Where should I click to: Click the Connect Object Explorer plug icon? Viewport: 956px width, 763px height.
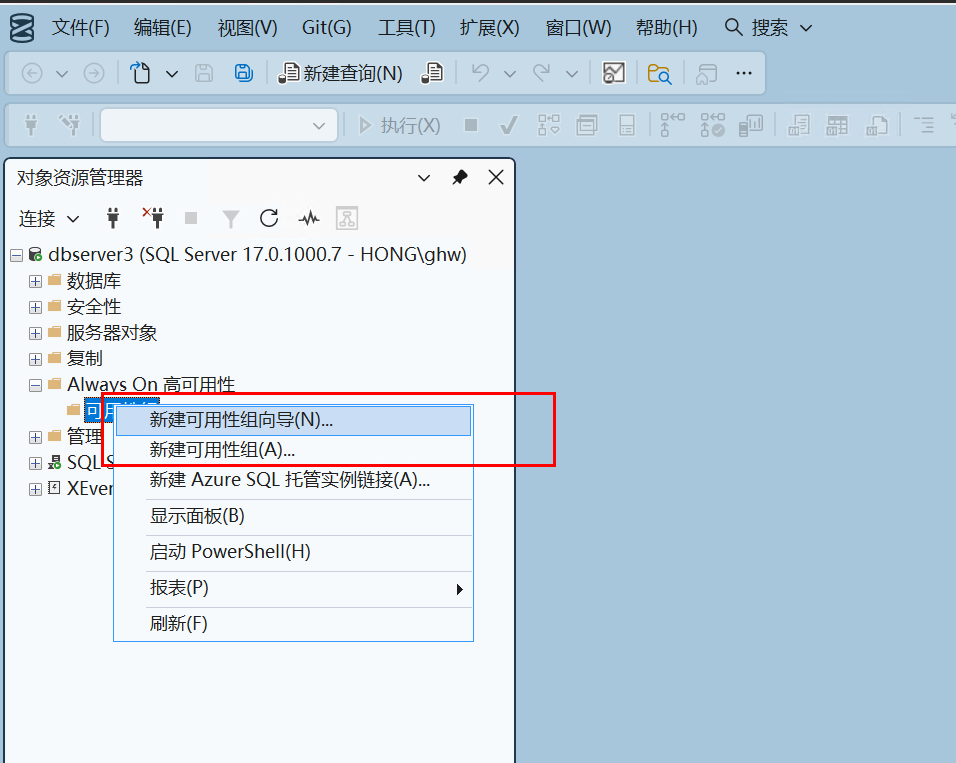[113, 218]
